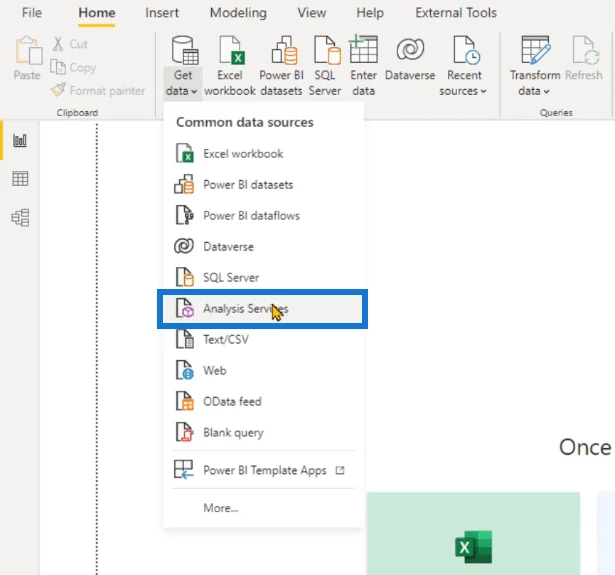Select the View ribbon tab
The height and width of the screenshot is (575, 615).
[311, 13]
